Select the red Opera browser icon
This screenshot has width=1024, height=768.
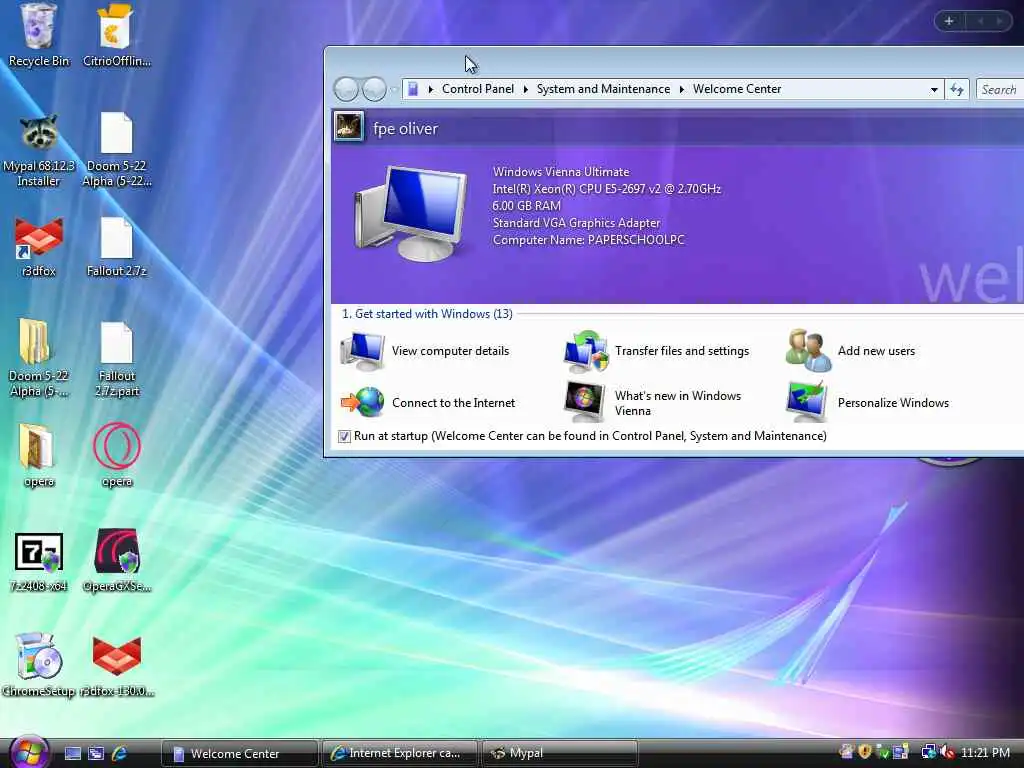tap(116, 446)
